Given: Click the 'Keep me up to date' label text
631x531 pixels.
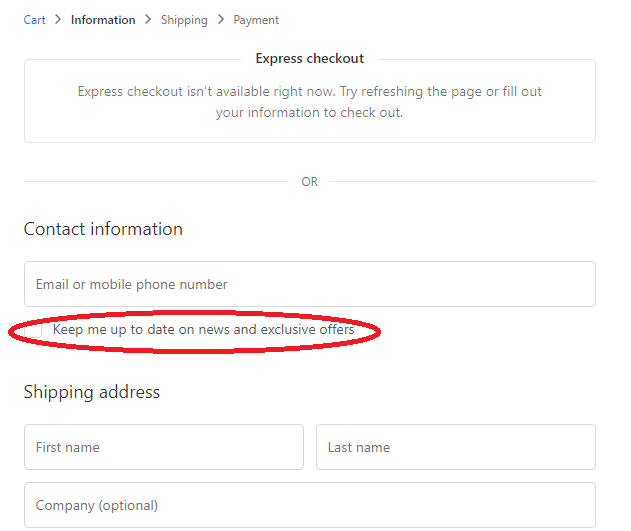Looking at the screenshot, I should tap(203, 329).
